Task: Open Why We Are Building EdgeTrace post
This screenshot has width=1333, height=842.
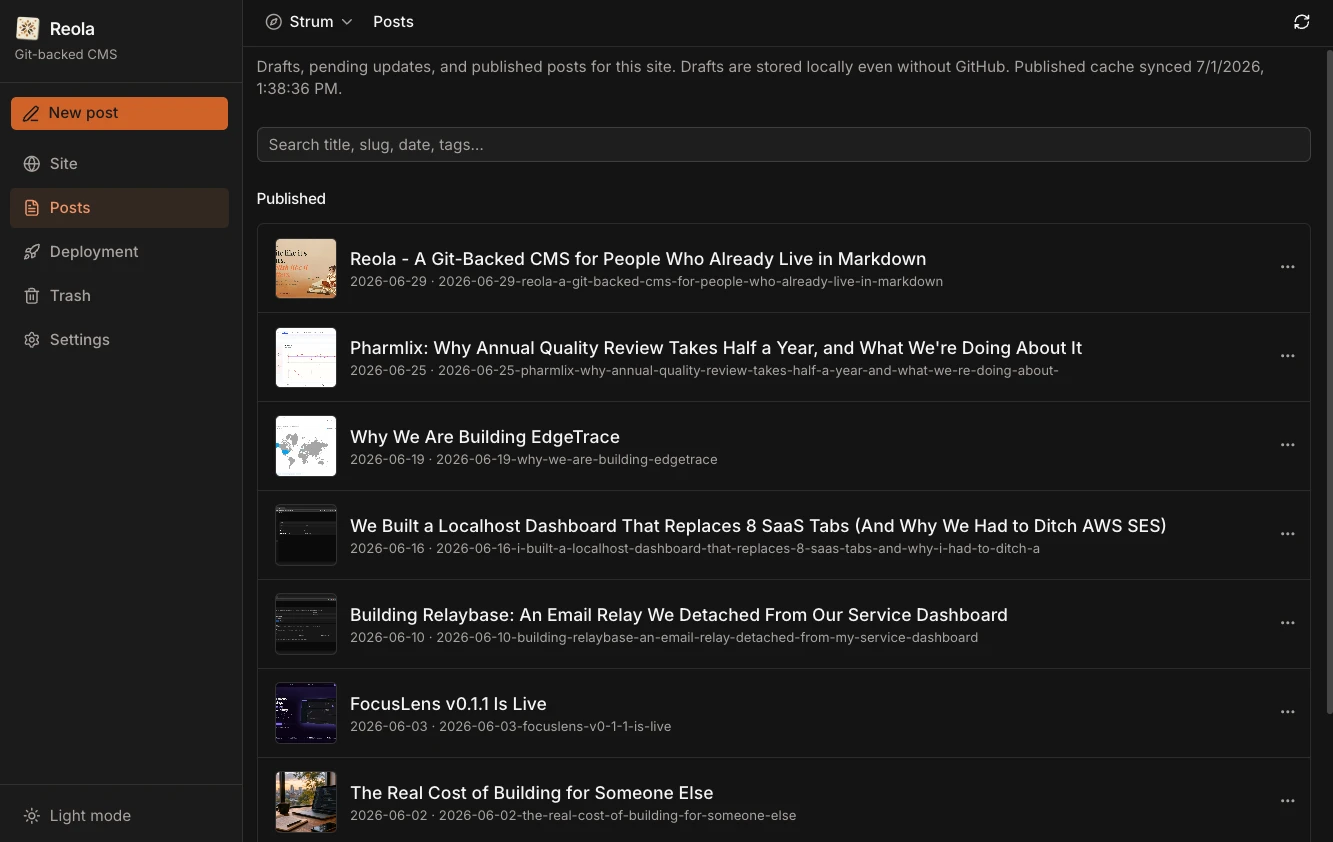Action: point(485,437)
